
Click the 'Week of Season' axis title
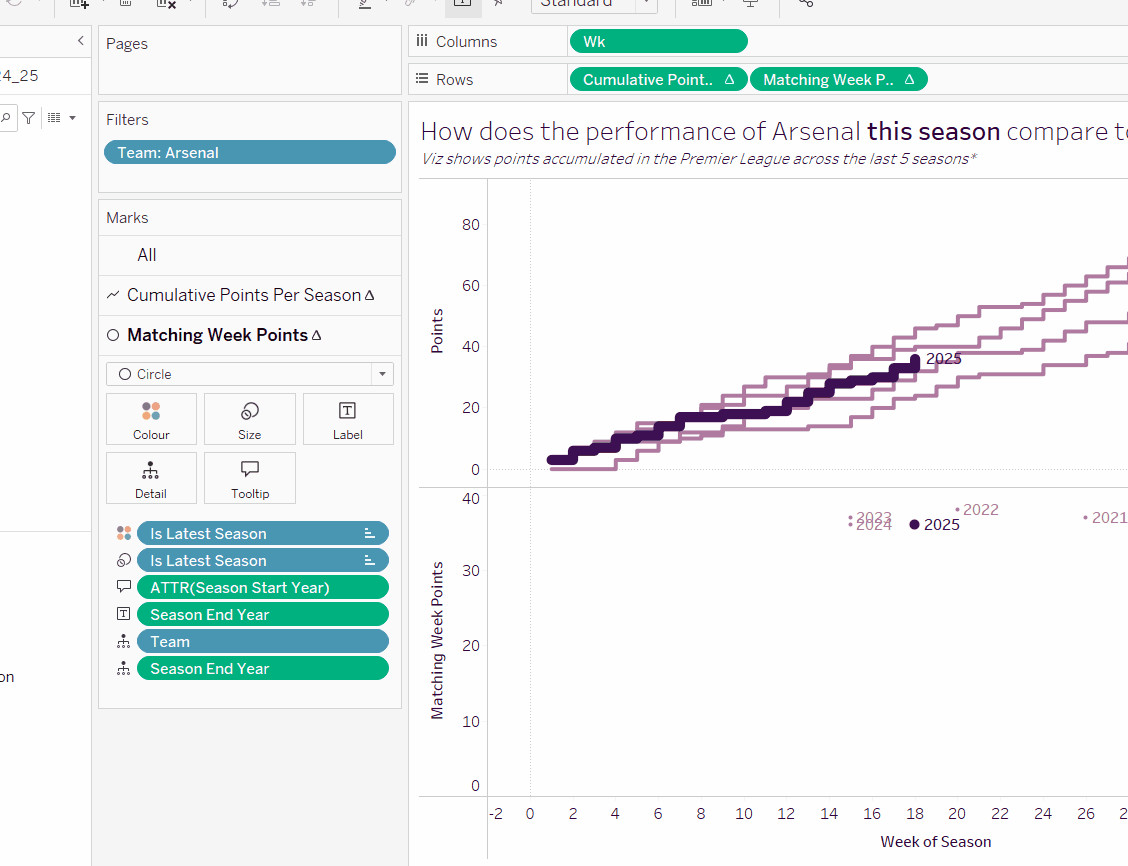935,842
